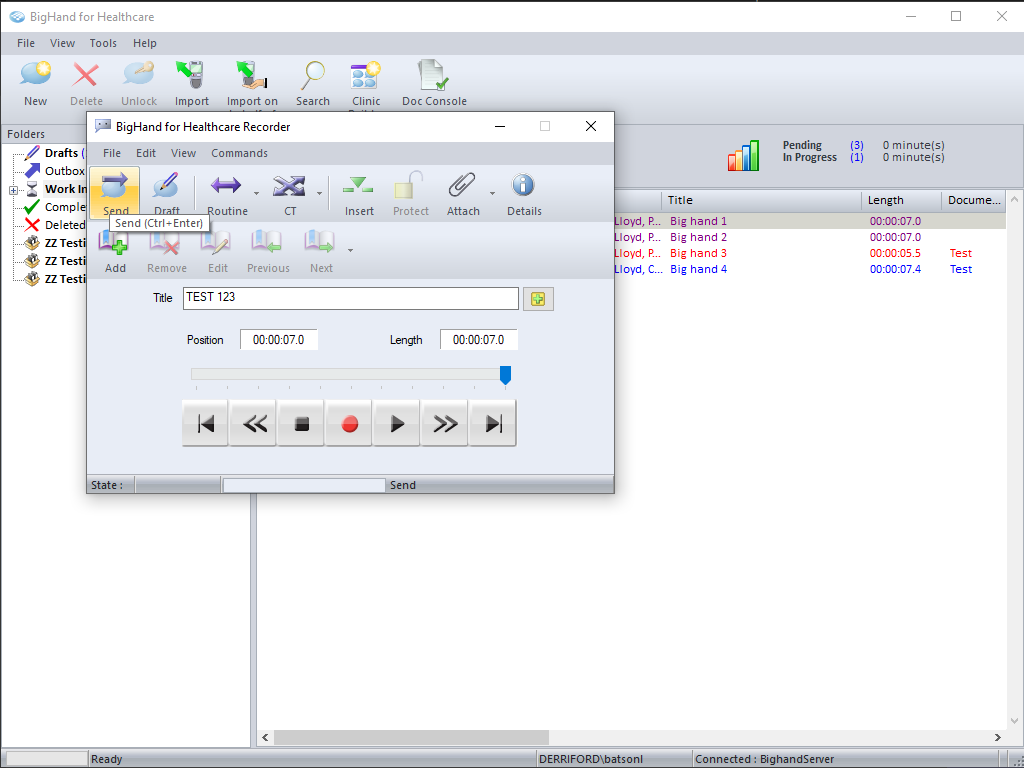This screenshot has height=768, width=1024.
Task: Click the stop button
Action: point(301,424)
